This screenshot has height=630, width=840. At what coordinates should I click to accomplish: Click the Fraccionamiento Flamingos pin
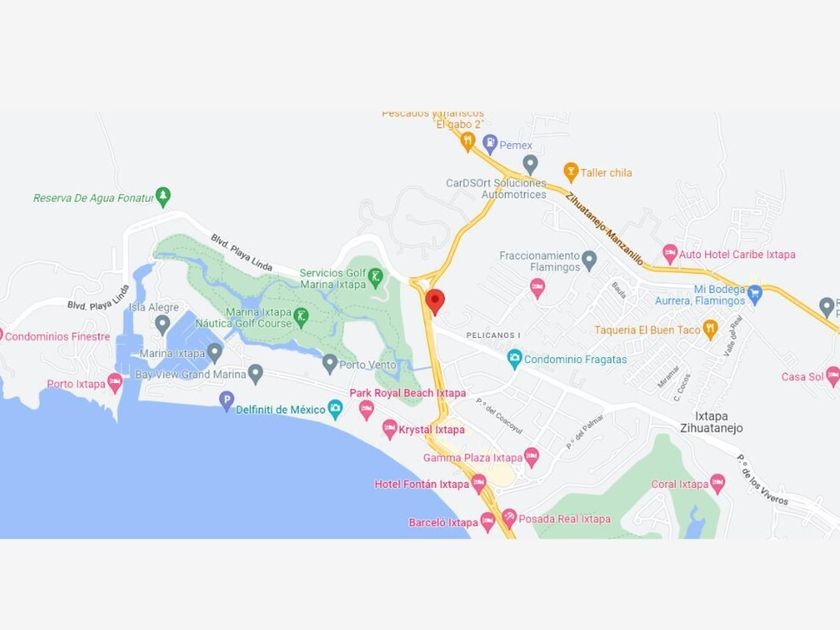click(x=589, y=260)
